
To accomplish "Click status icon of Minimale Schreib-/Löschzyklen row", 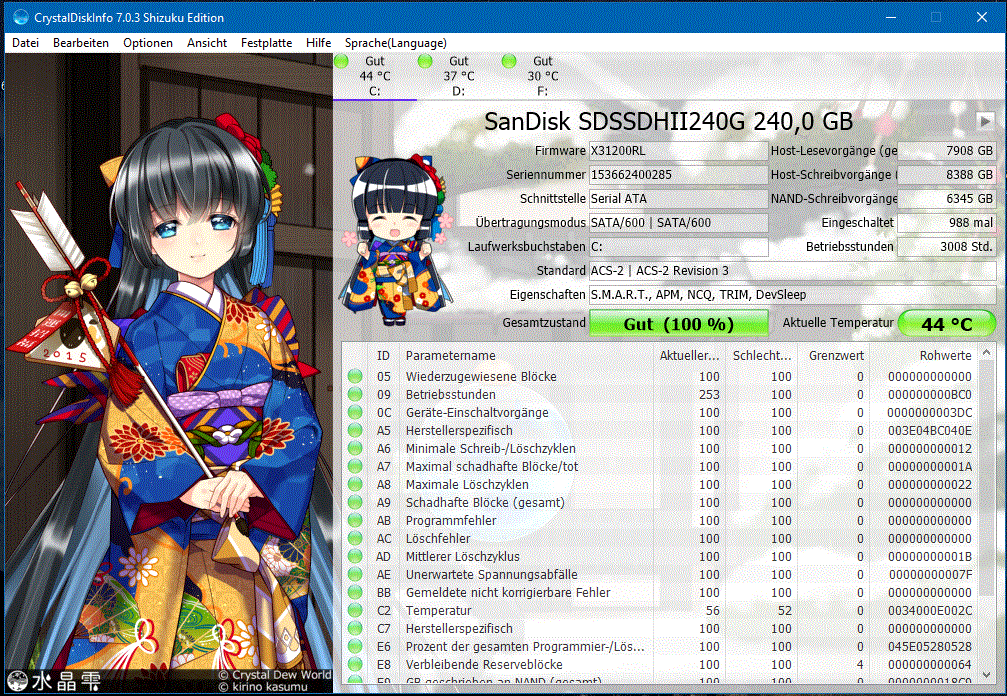I will click(x=355, y=449).
